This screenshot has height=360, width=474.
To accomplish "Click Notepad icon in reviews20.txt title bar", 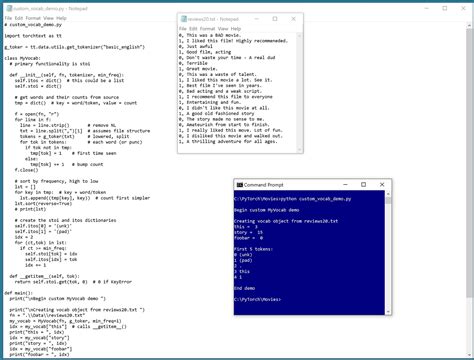I will tap(184, 19).
